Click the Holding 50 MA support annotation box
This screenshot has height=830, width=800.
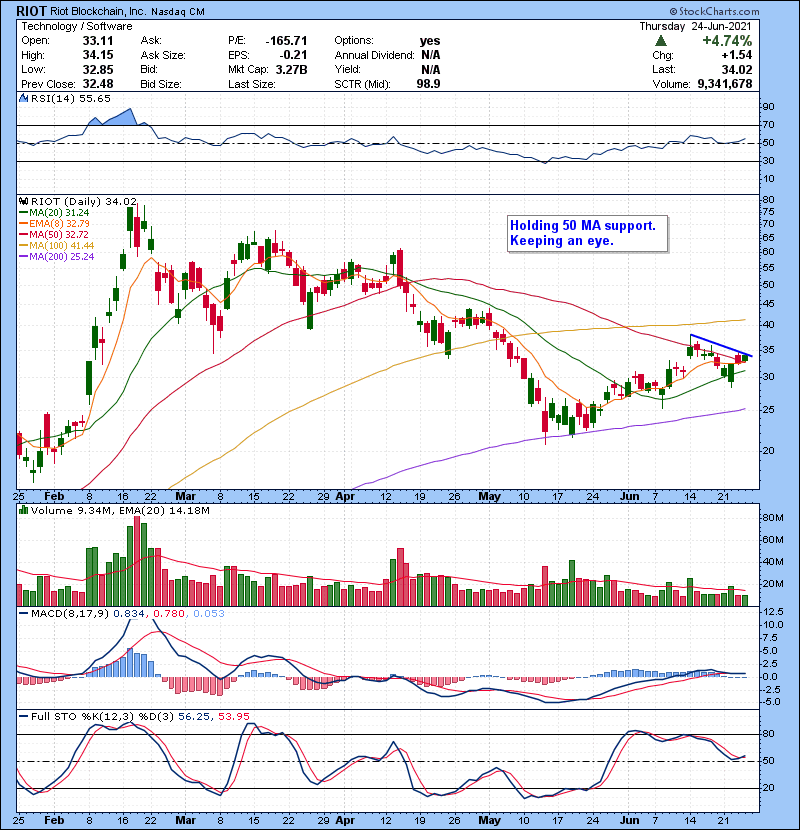tap(587, 233)
